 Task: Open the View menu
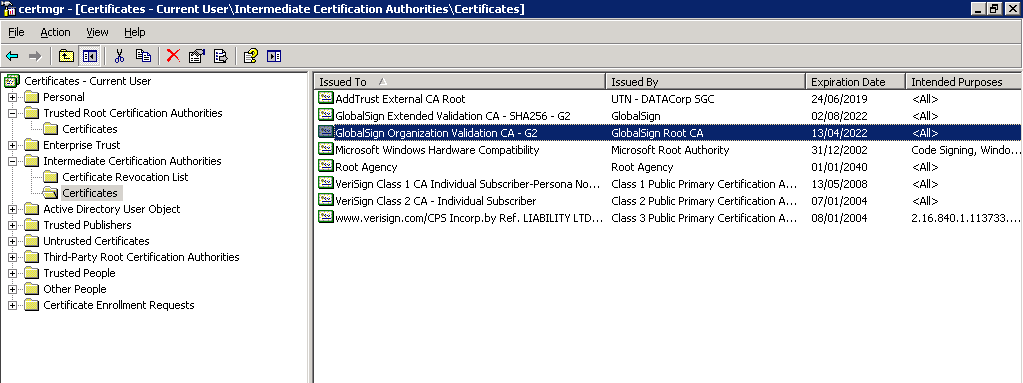click(97, 32)
